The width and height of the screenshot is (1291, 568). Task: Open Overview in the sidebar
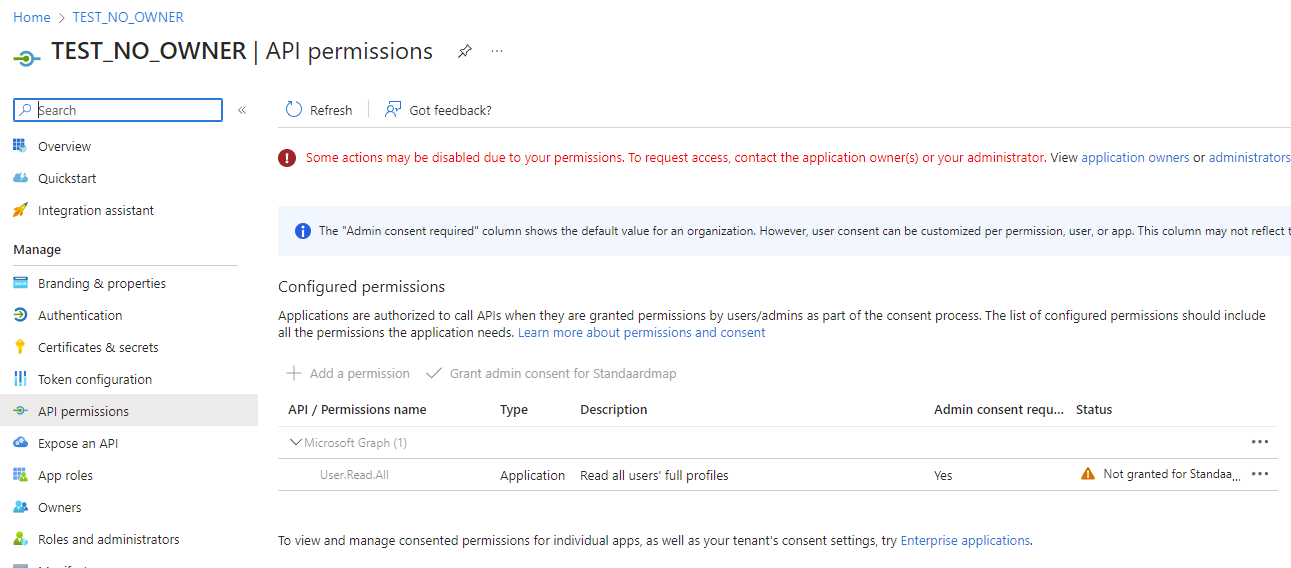64,146
